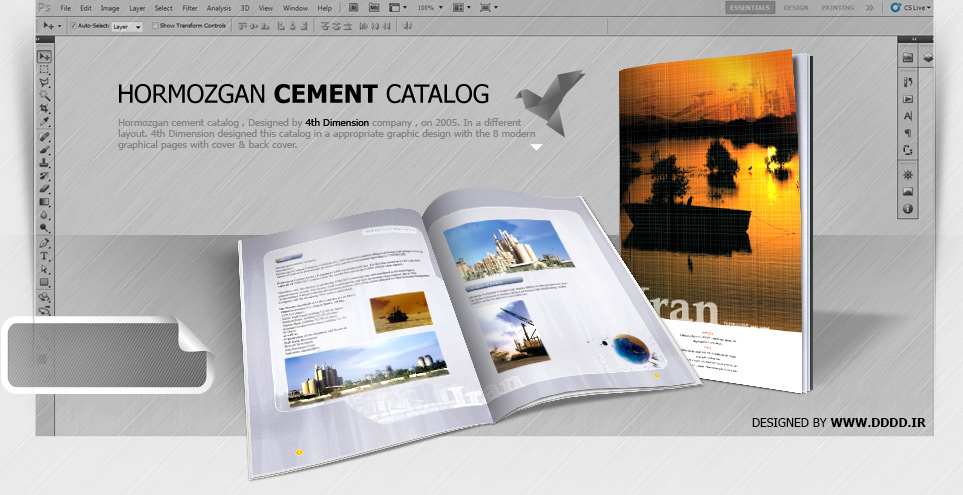Open the Layer menu

tap(138, 9)
